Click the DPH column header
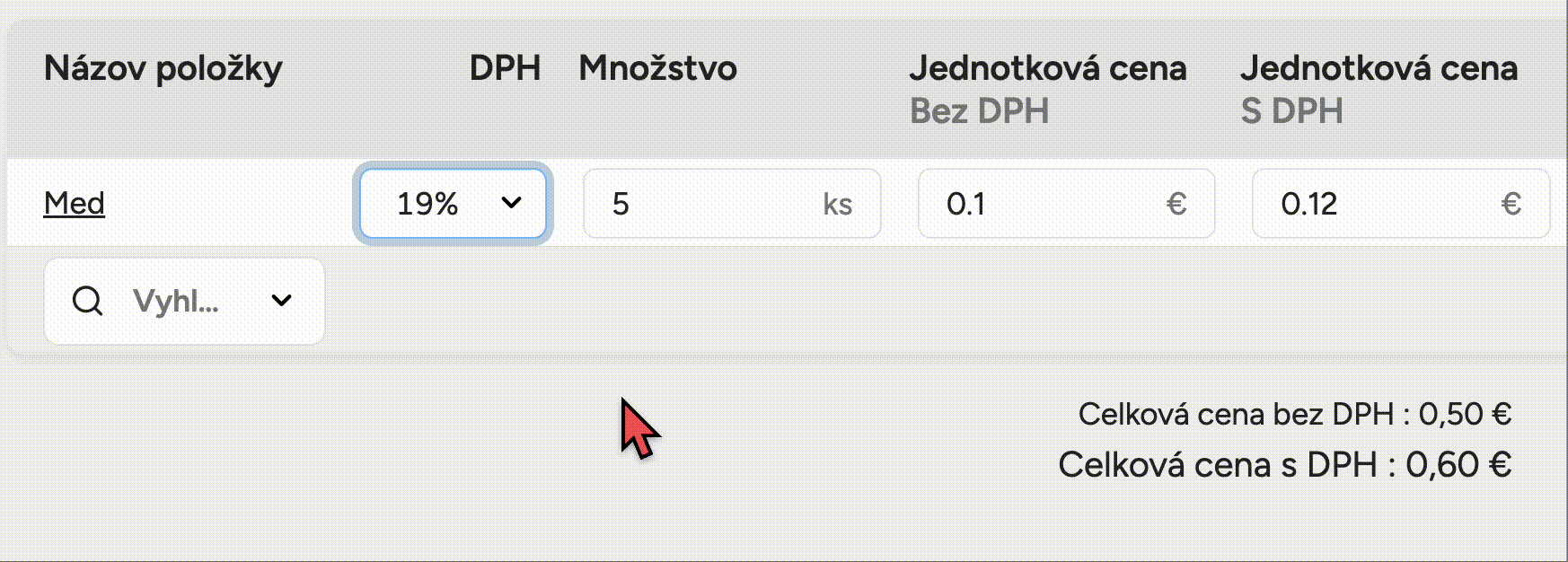 pos(505,68)
